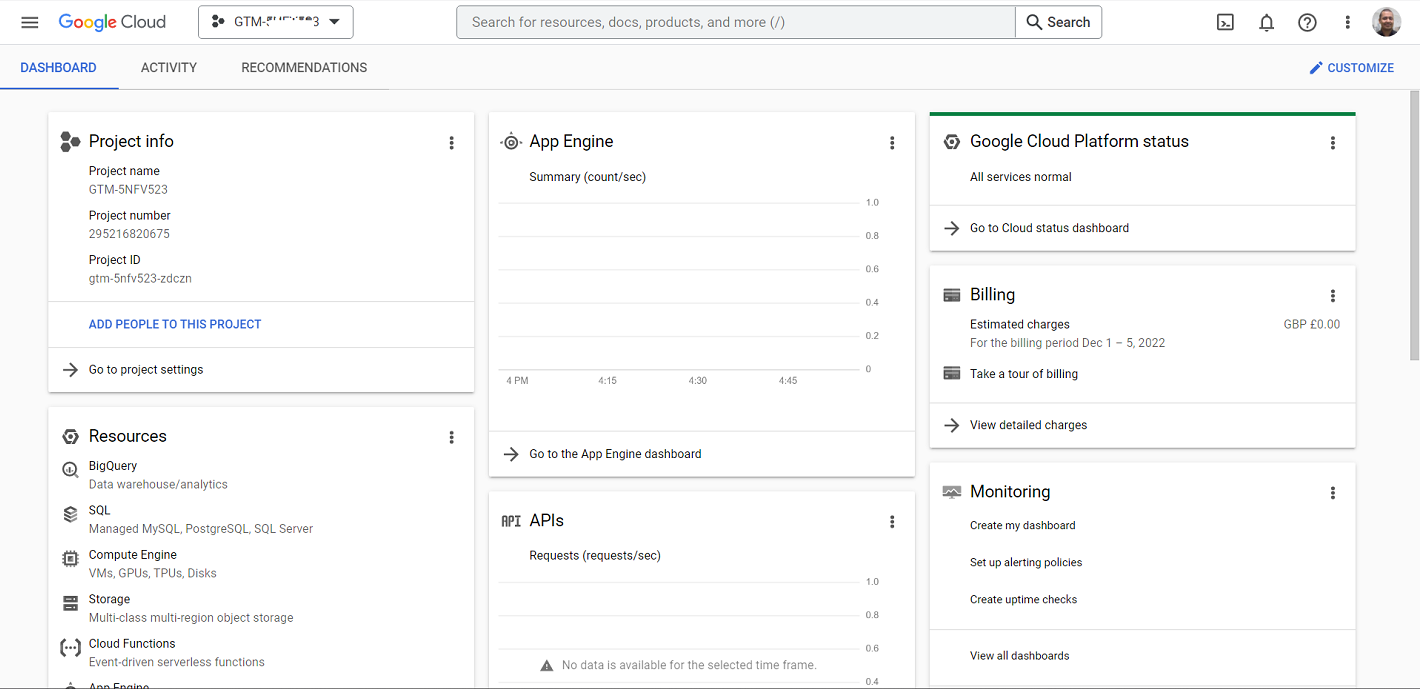Open APIs card options menu
The image size is (1420, 689).
click(892, 522)
